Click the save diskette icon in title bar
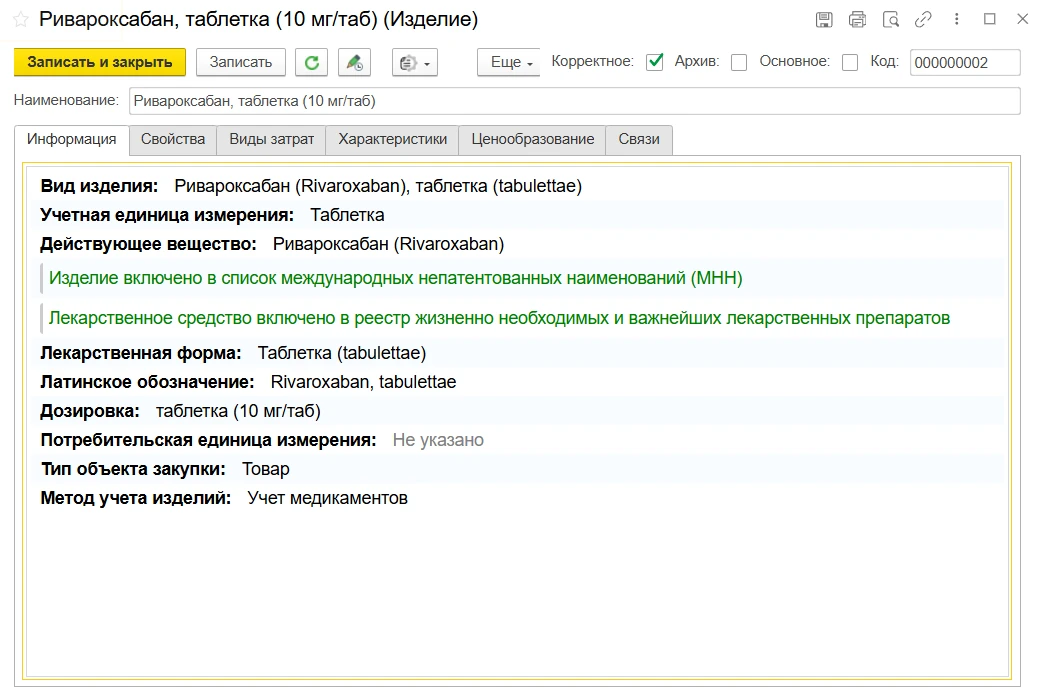Image resolution: width=1043 pixels, height=699 pixels. pyautogui.click(x=824, y=20)
